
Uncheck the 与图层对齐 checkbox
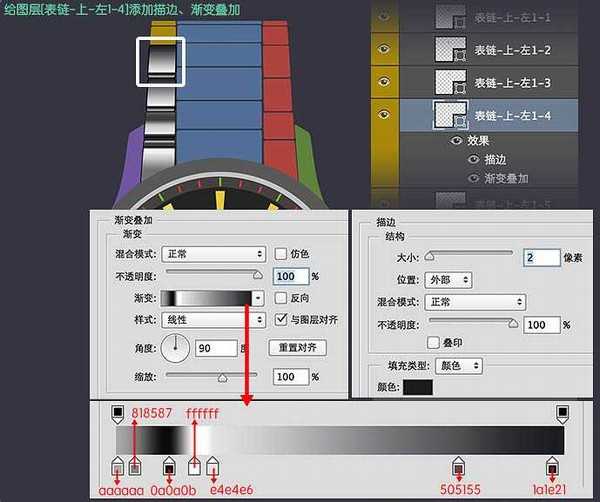coord(281,320)
